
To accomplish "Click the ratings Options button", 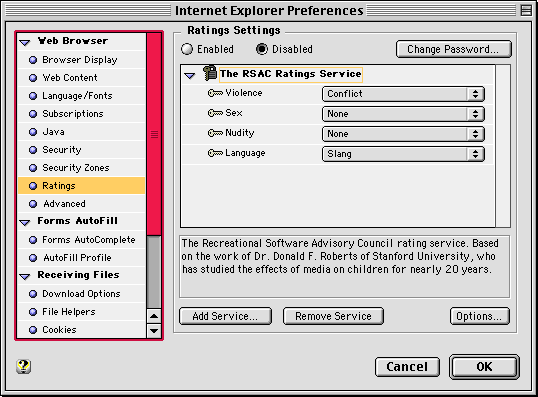I will tap(480, 316).
